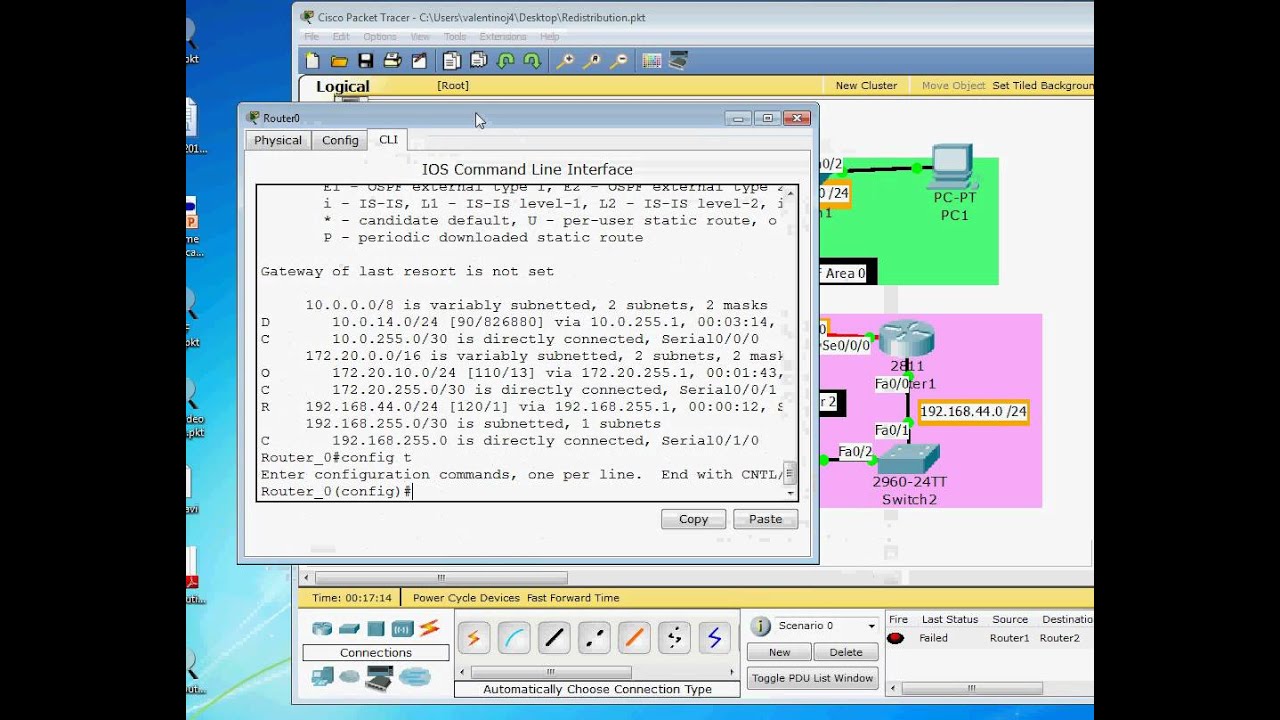
Task: Choose the Console cable connection icon
Action: tap(514, 637)
